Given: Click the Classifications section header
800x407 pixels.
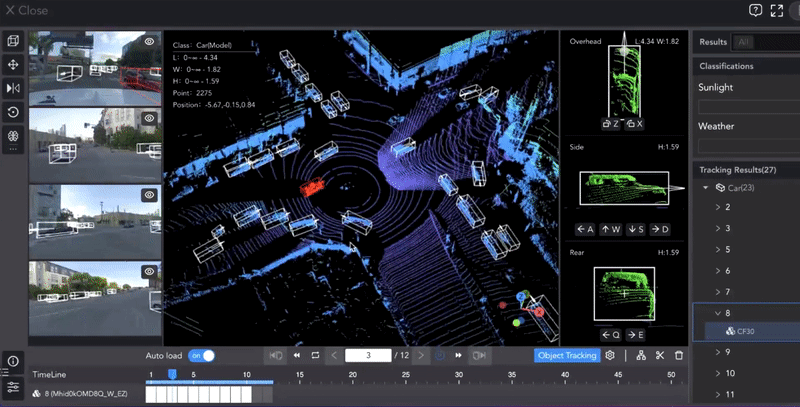Looking at the screenshot, I should click(x=726, y=66).
